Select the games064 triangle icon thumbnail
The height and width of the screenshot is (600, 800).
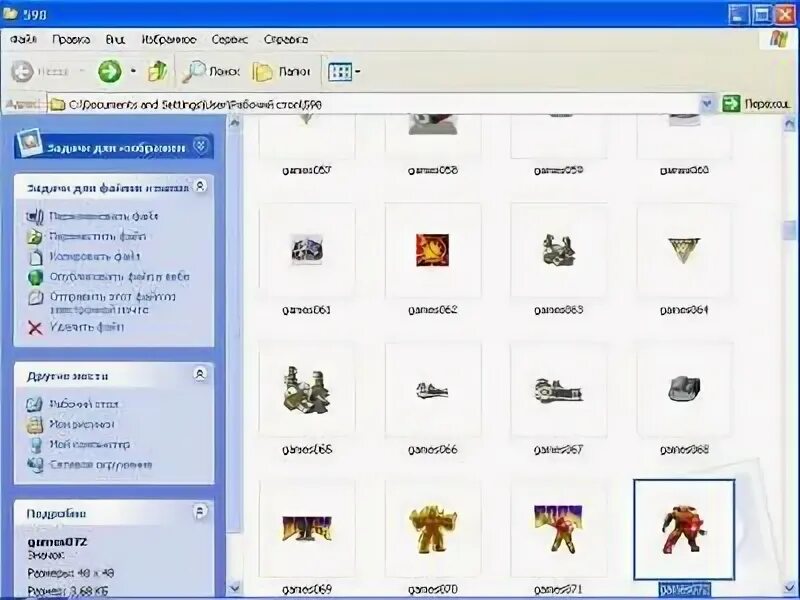point(684,250)
